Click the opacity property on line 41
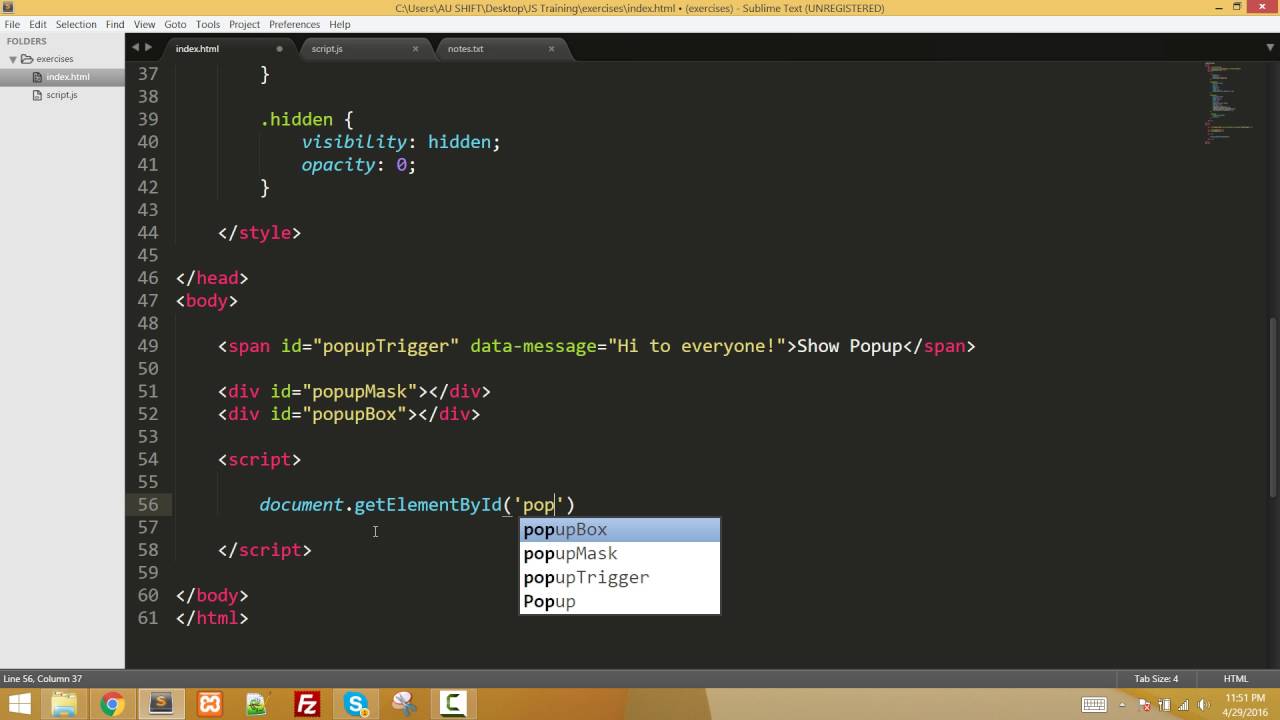The width and height of the screenshot is (1280, 720). tap(338, 165)
